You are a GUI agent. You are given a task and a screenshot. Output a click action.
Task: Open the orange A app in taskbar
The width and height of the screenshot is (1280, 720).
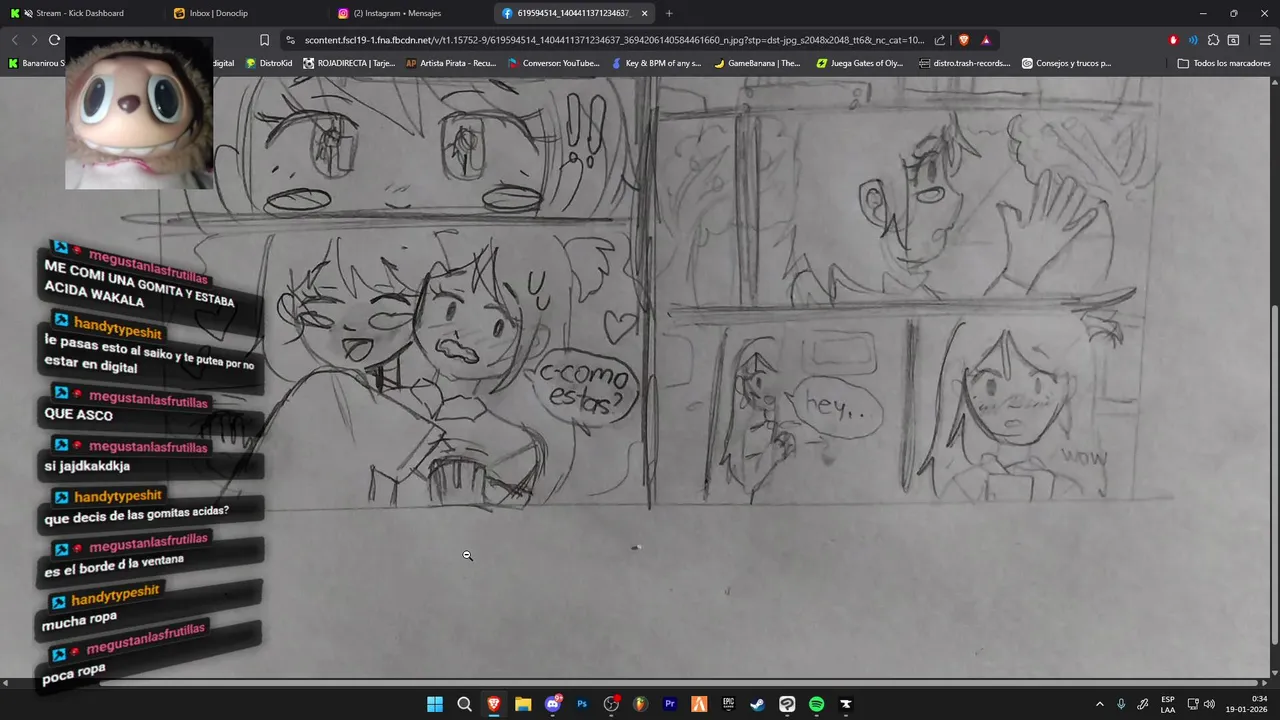tap(699, 704)
